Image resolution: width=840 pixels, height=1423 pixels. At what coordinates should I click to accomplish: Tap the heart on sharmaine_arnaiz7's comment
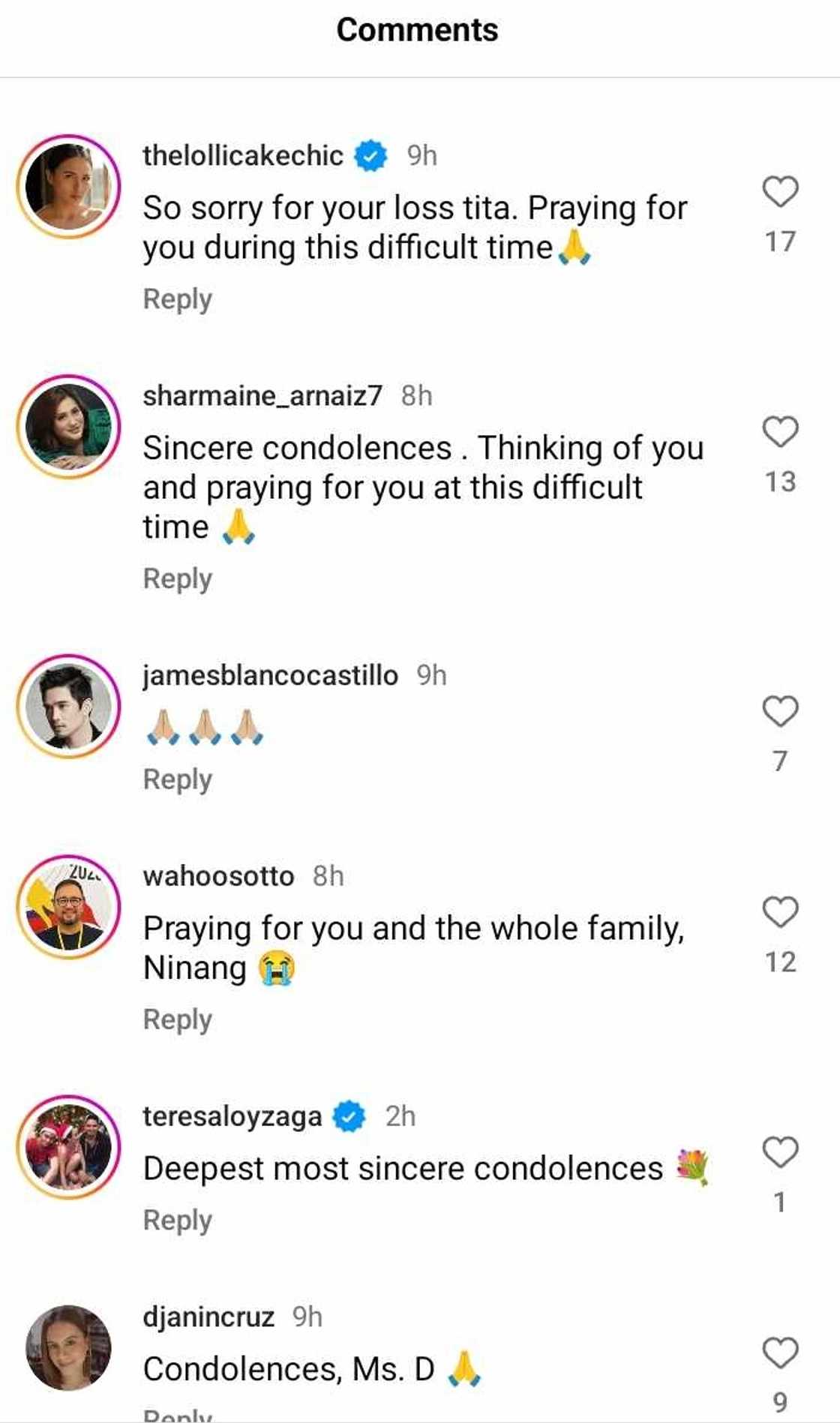tap(780, 431)
